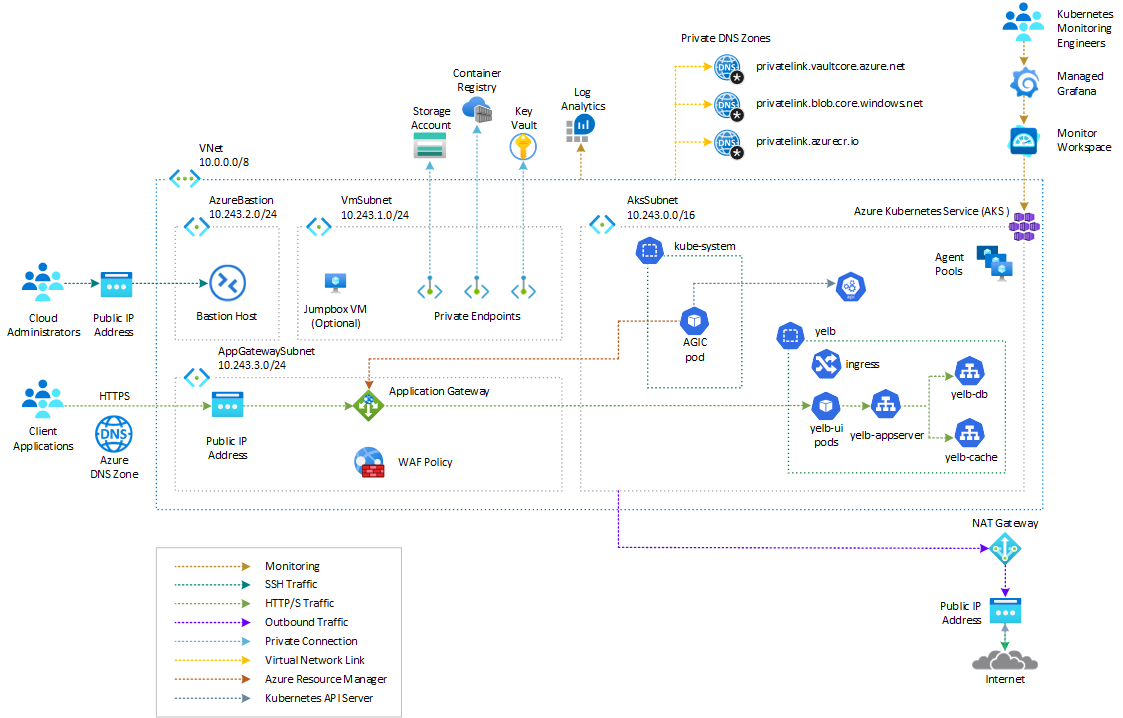Click the yelb-ui pods icon
Image resolution: width=1123 pixels, height=718 pixels.
(826, 407)
